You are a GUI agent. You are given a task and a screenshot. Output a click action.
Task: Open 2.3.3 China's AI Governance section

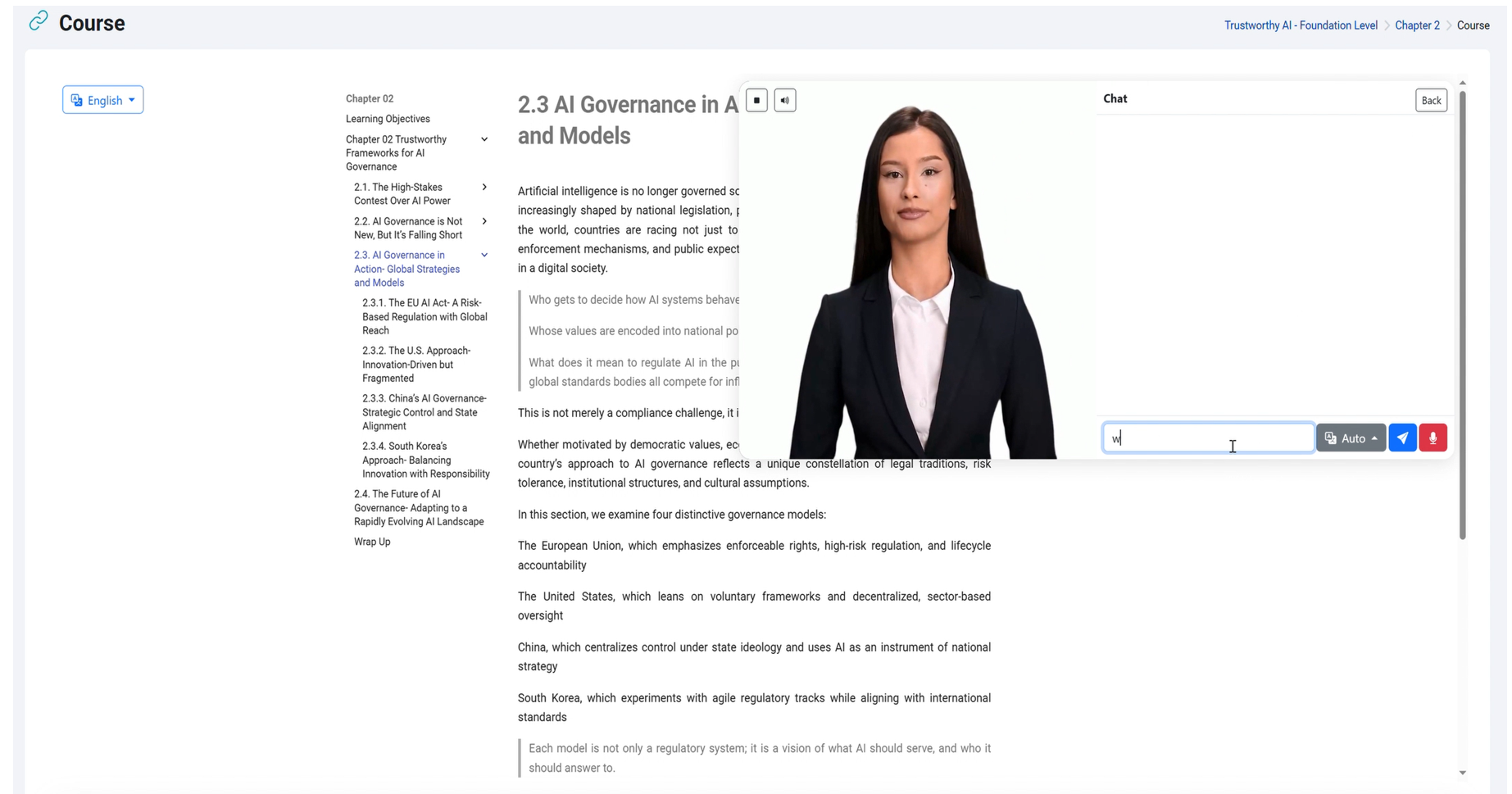[425, 412]
